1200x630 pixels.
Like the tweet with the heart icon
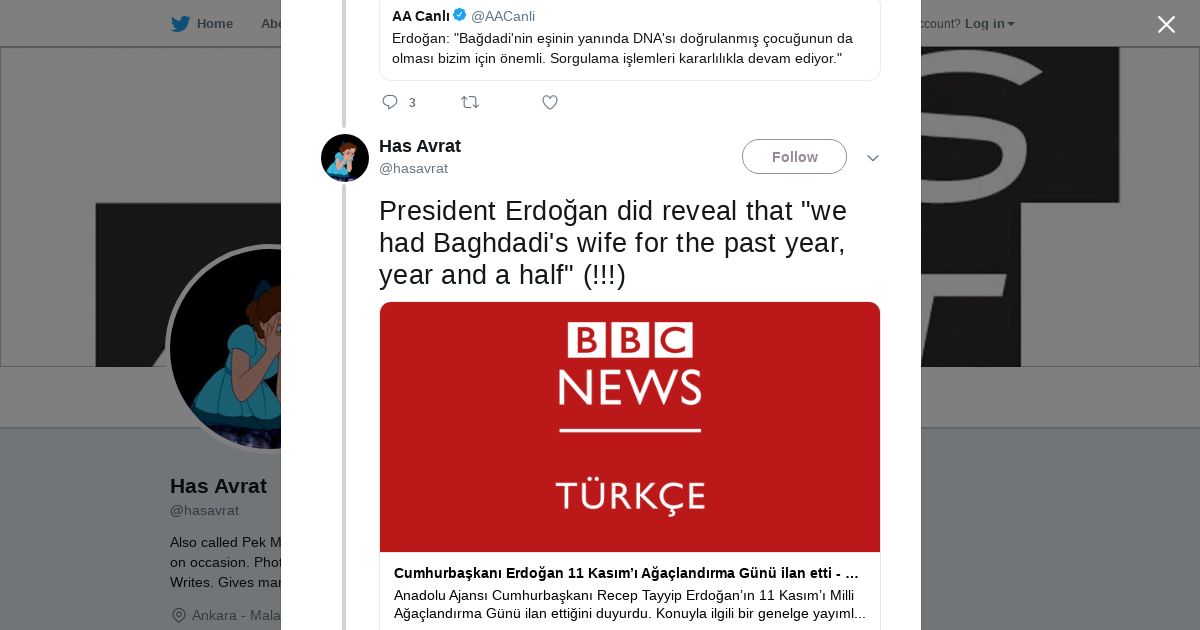550,102
